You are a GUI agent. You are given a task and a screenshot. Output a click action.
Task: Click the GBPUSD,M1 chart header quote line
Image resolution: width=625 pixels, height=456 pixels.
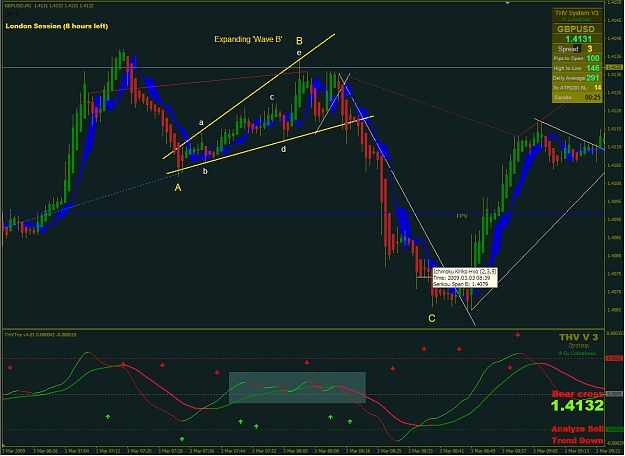[x=49, y=6]
